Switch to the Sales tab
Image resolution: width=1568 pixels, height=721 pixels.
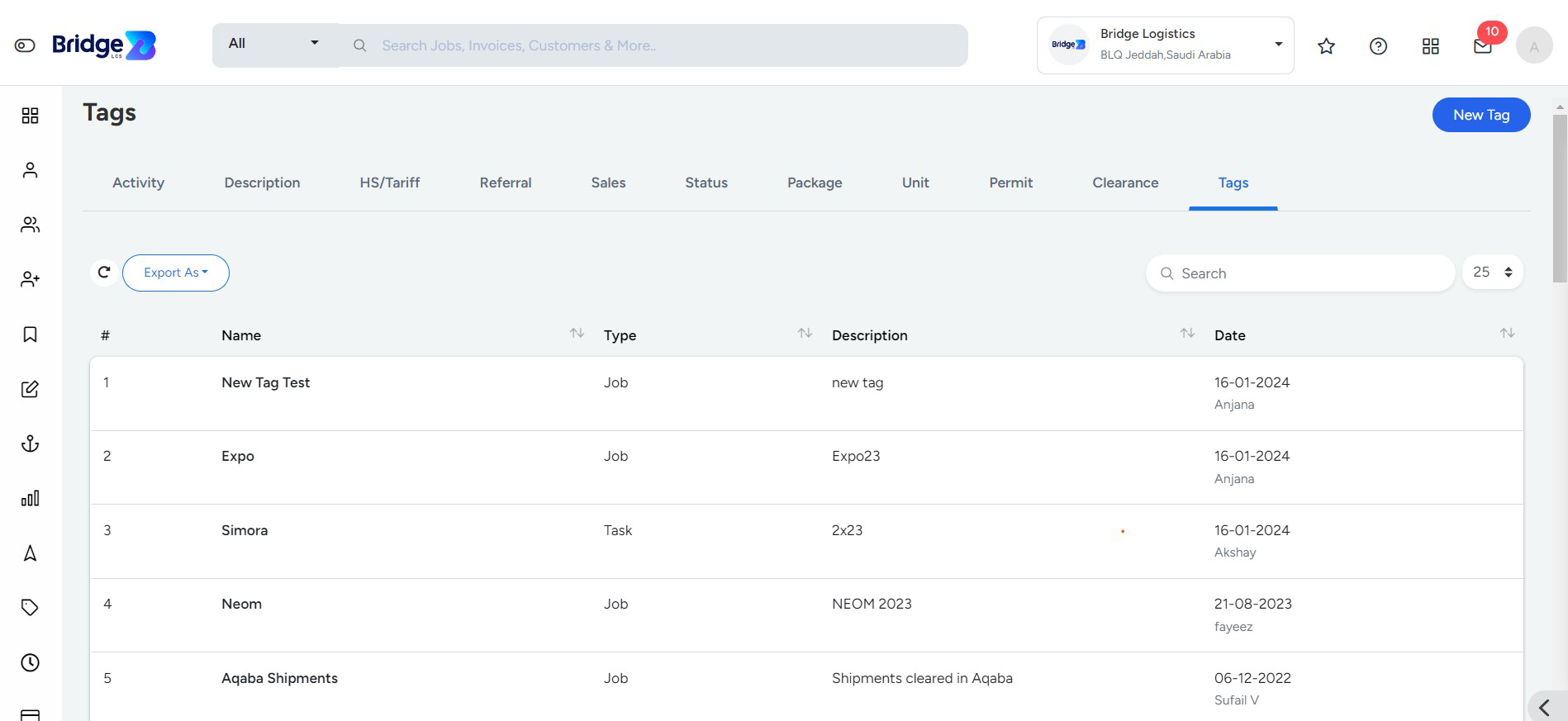coord(608,183)
